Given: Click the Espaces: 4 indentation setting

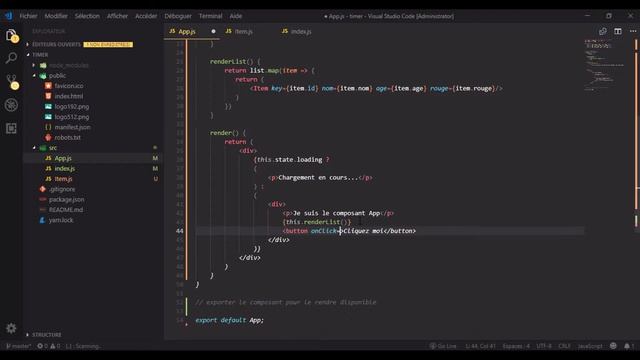Looking at the screenshot, I should 516,346.
